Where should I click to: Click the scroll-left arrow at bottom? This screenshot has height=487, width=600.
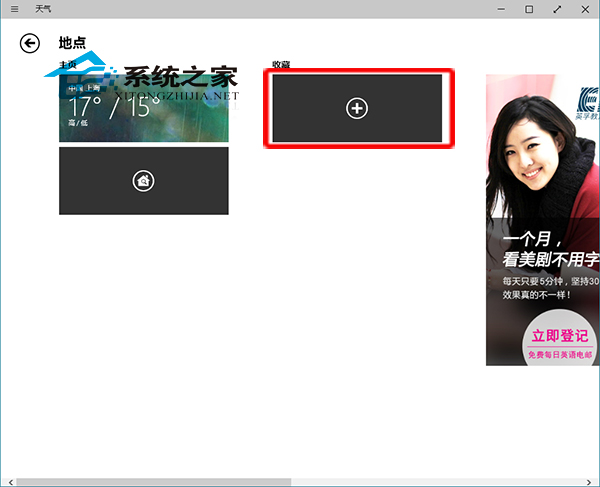(x=11, y=482)
